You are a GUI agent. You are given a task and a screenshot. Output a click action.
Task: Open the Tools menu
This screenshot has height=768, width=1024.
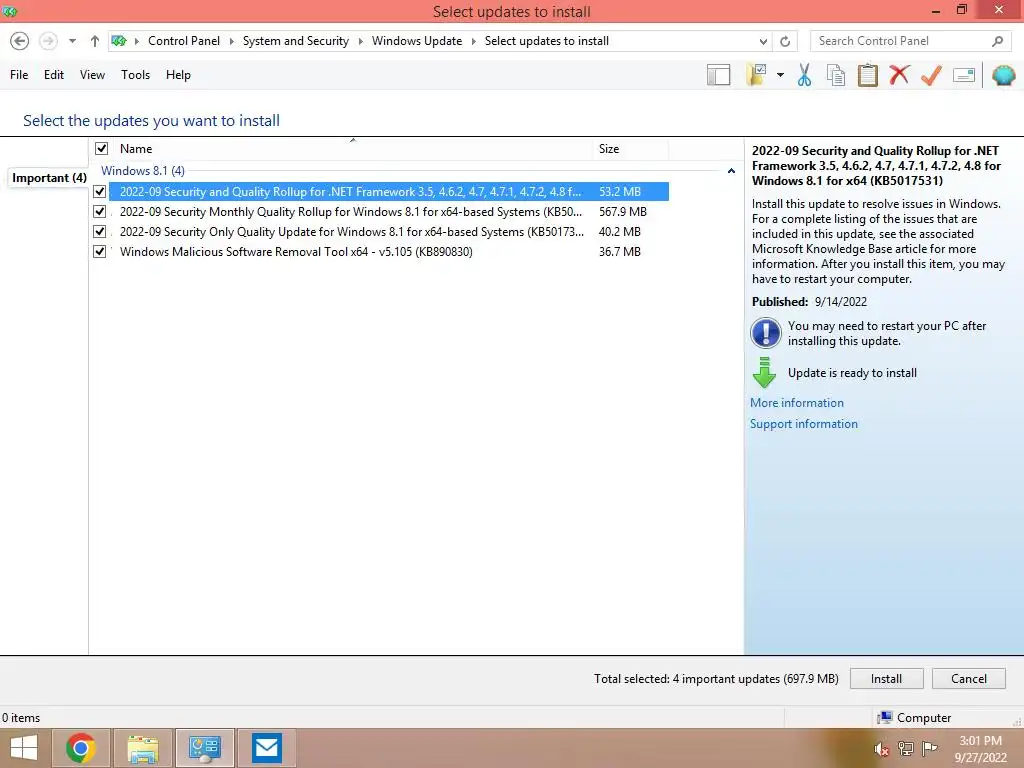(135, 75)
